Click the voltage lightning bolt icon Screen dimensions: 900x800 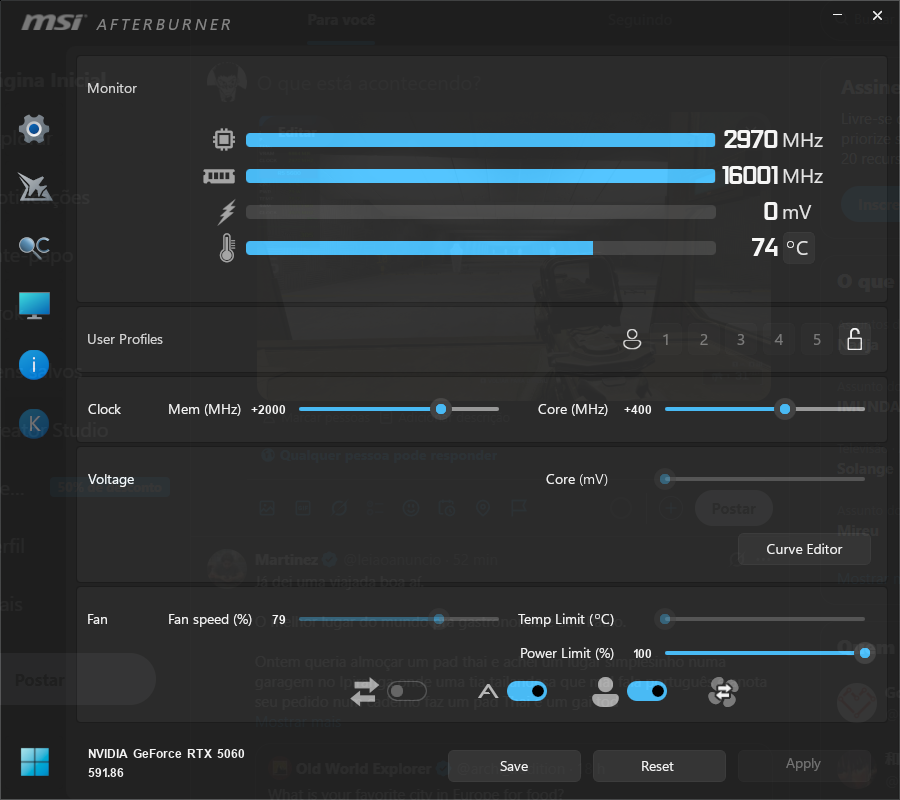pos(227,212)
